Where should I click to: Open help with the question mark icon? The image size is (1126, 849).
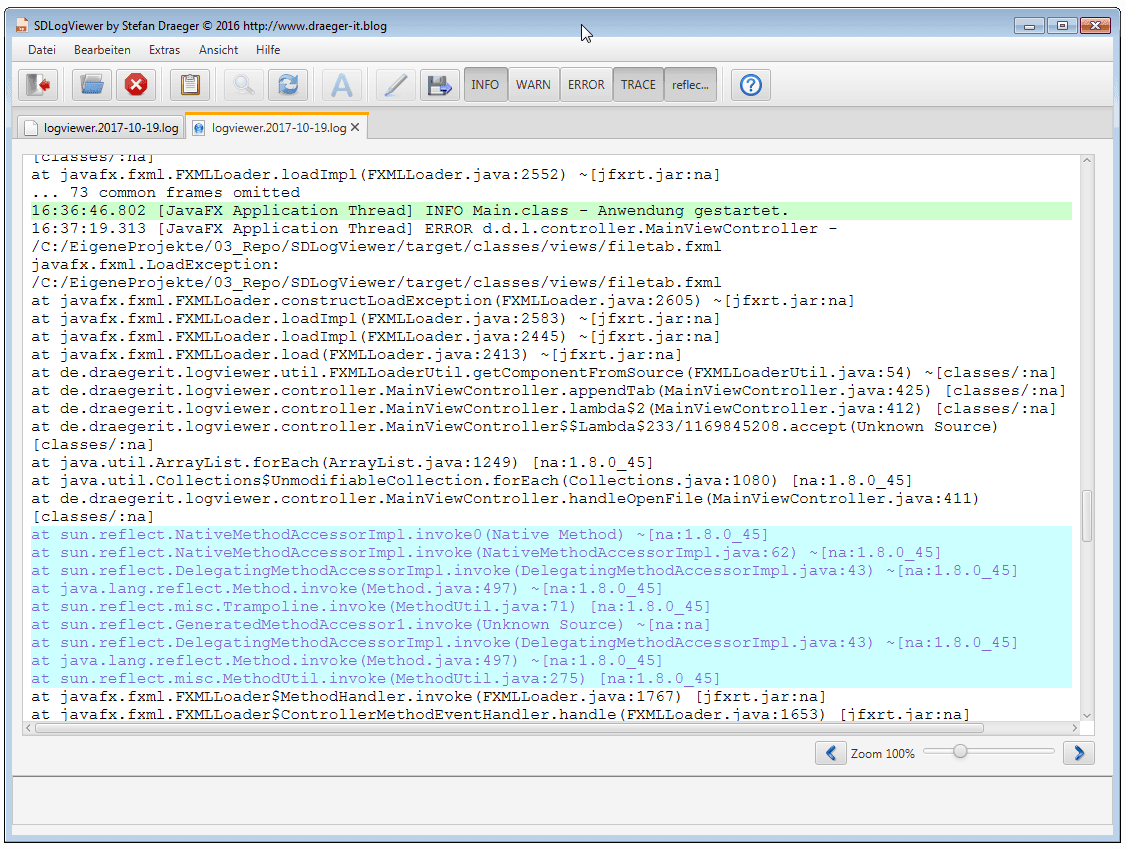point(751,85)
